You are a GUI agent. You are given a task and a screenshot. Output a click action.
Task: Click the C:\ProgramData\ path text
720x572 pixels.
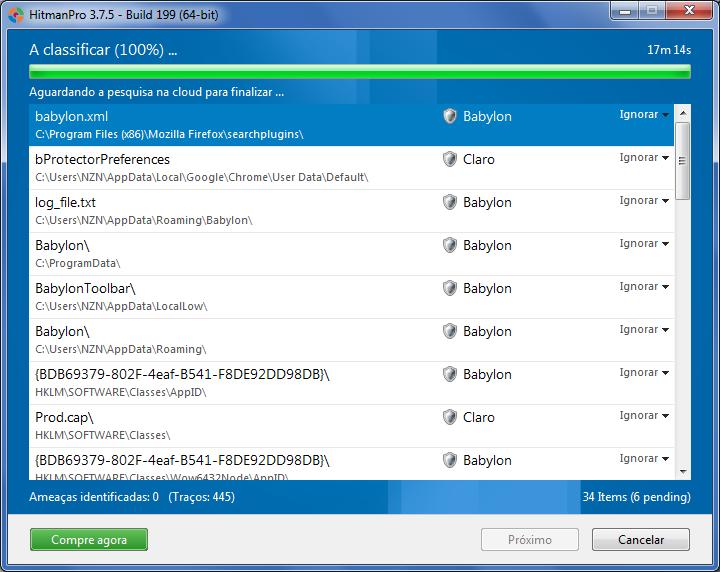[x=78, y=264]
